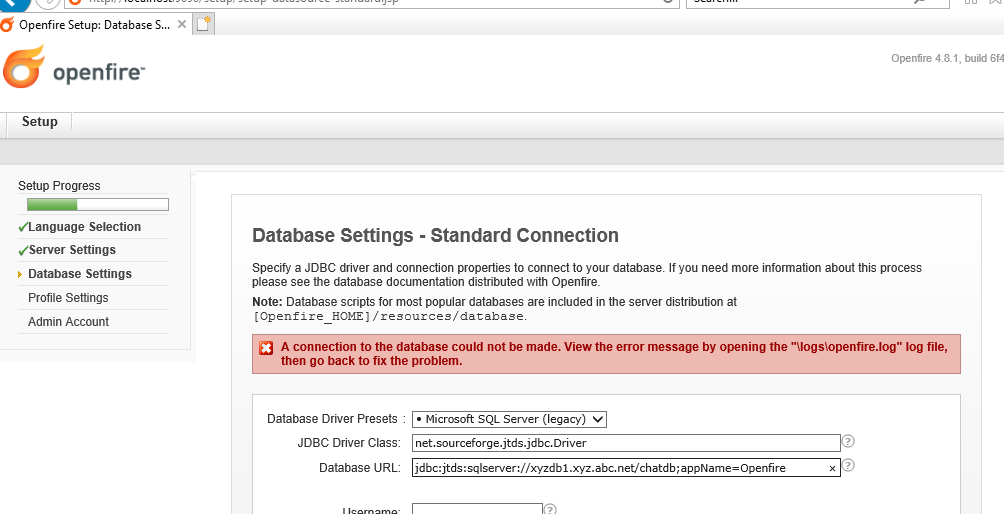Click help icon beside JDBC Driver Class
Viewport: 1004px width, 514px height.
coord(847,441)
